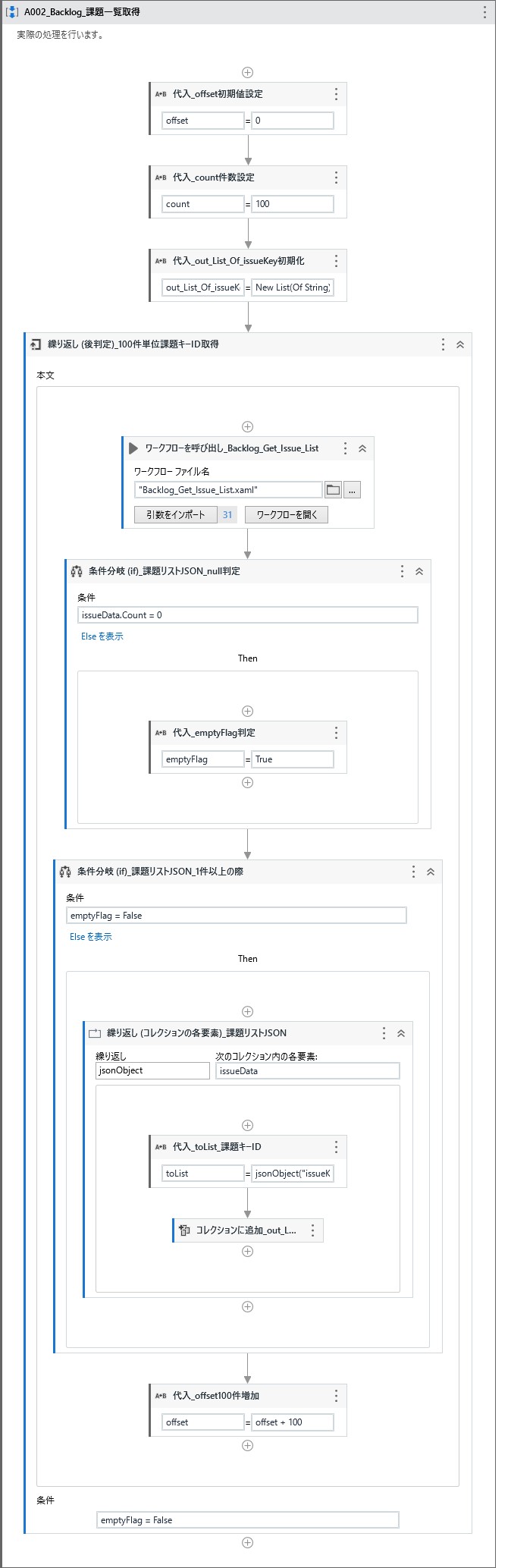Collapse the Backlog_Get_Issue_List invoke workflow activity
The width and height of the screenshot is (511, 1568).
tap(363, 448)
